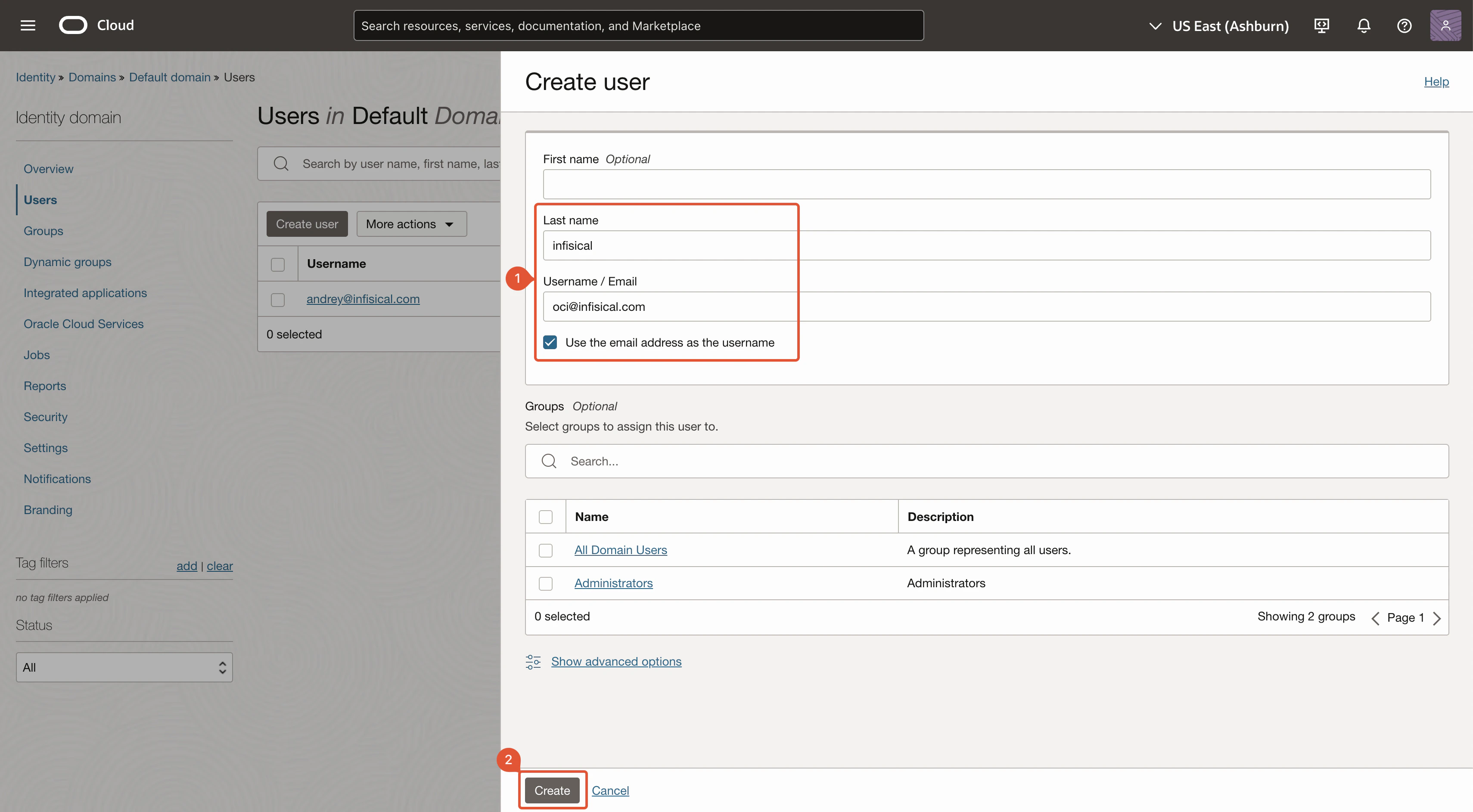The width and height of the screenshot is (1473, 812).
Task: Click the Create user button in Users list
Action: [307, 224]
